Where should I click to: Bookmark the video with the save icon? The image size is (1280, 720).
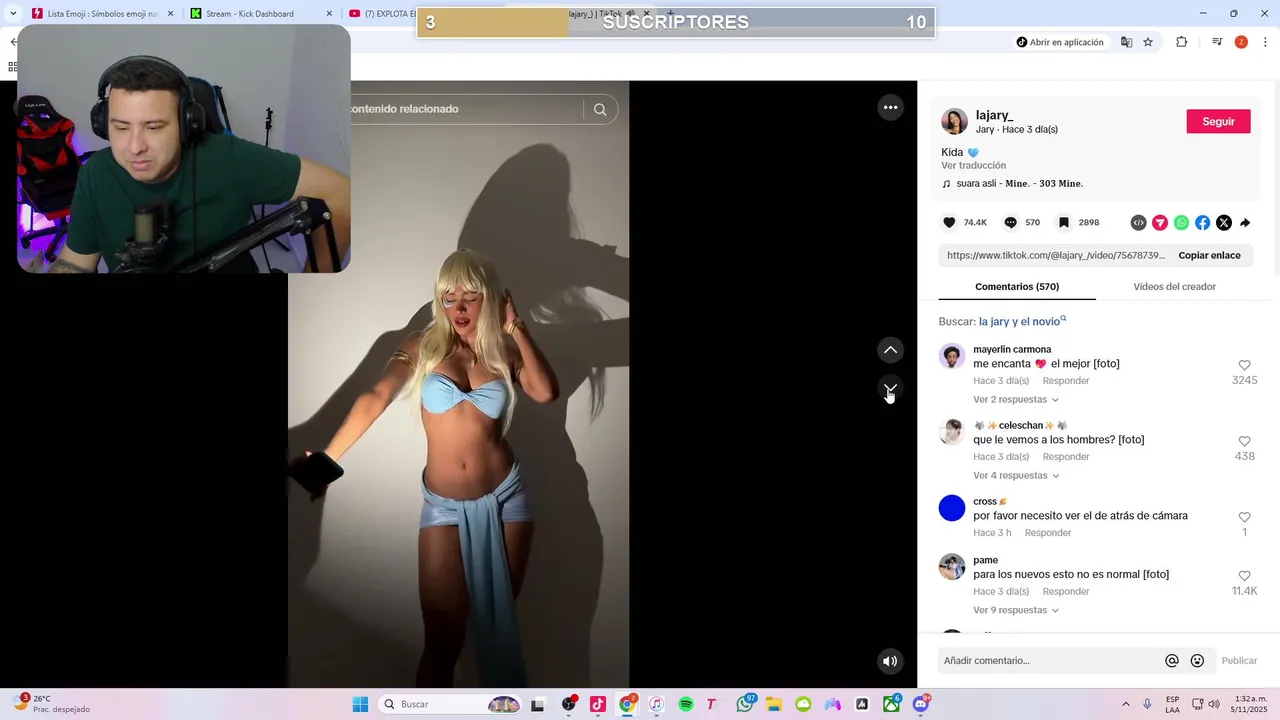pos(1064,222)
